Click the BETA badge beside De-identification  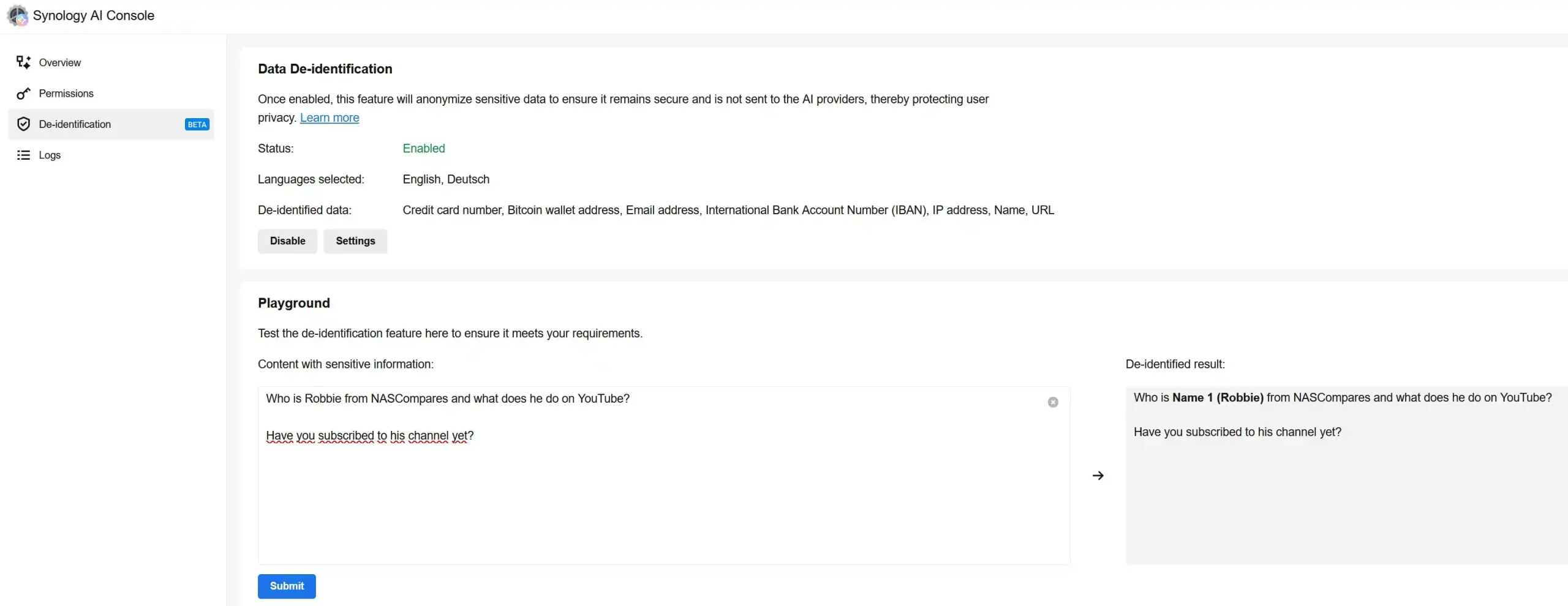point(197,124)
